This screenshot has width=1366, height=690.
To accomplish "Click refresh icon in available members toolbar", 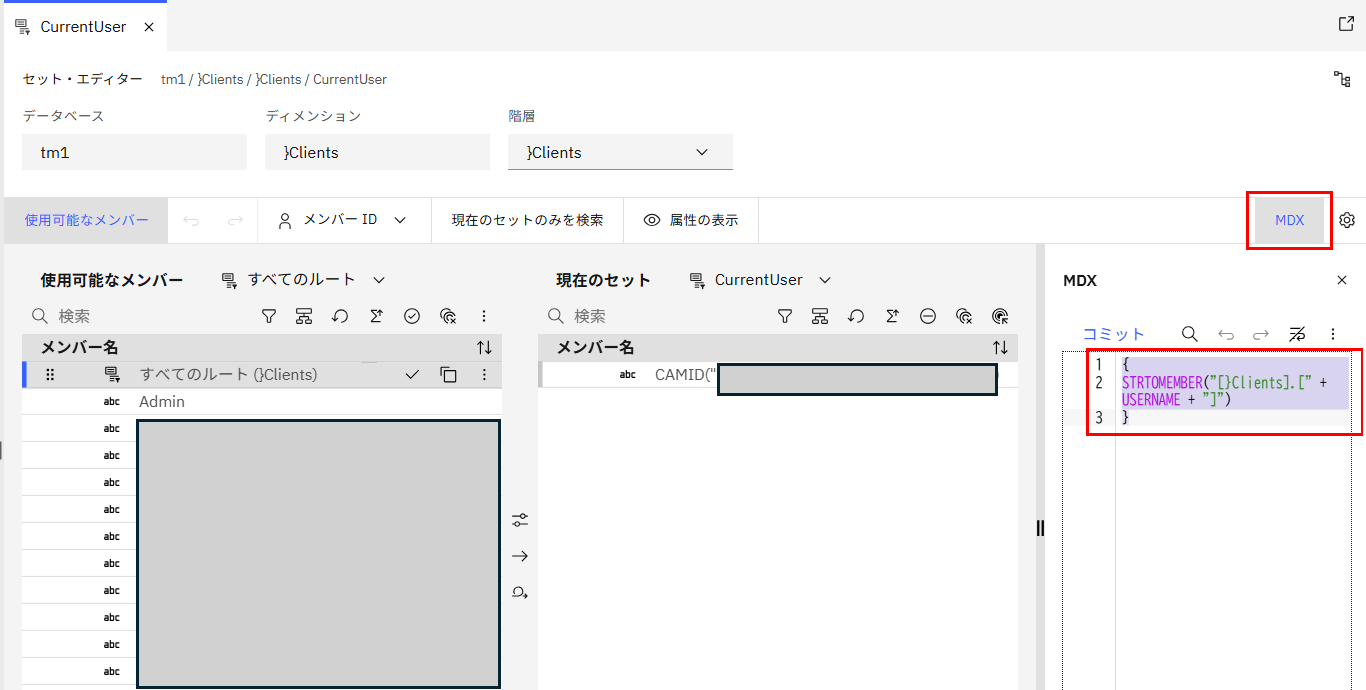I will pos(340,316).
